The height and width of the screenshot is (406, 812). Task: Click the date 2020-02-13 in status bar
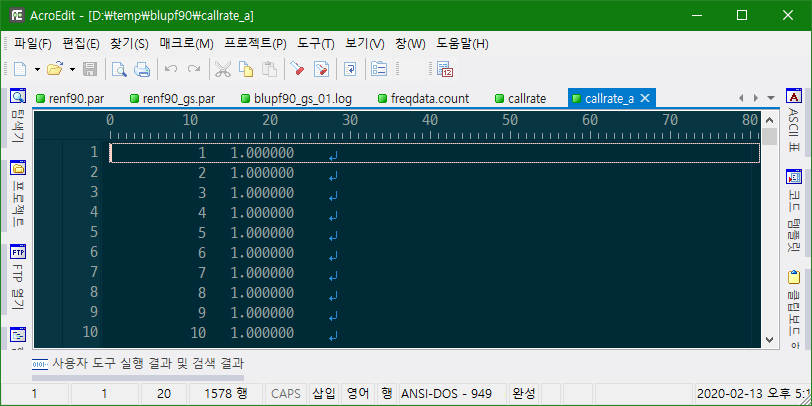730,394
